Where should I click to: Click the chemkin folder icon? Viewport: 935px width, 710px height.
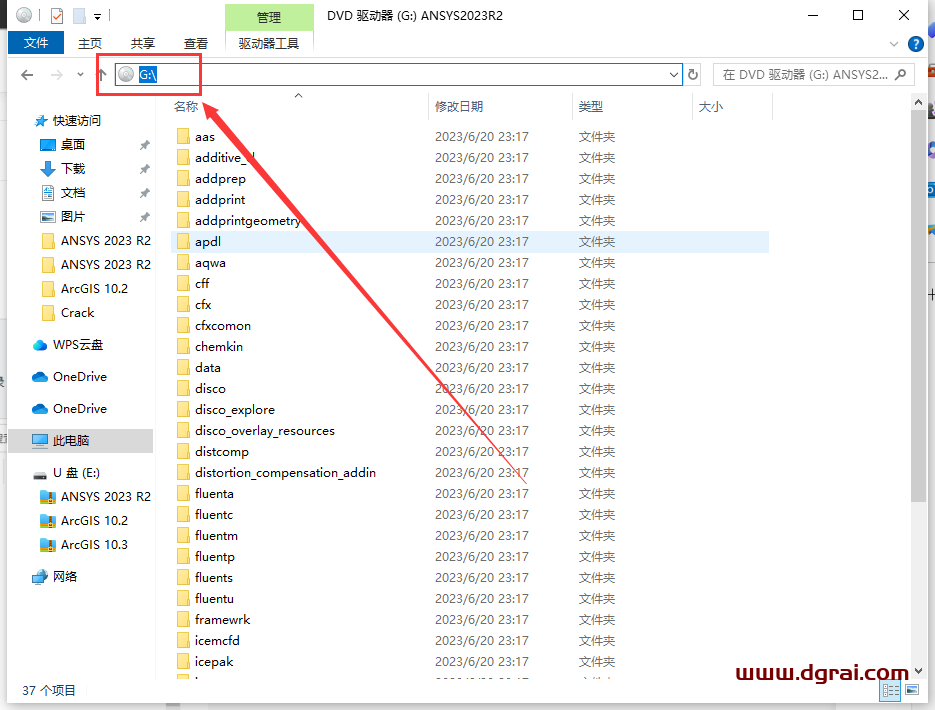click(183, 346)
